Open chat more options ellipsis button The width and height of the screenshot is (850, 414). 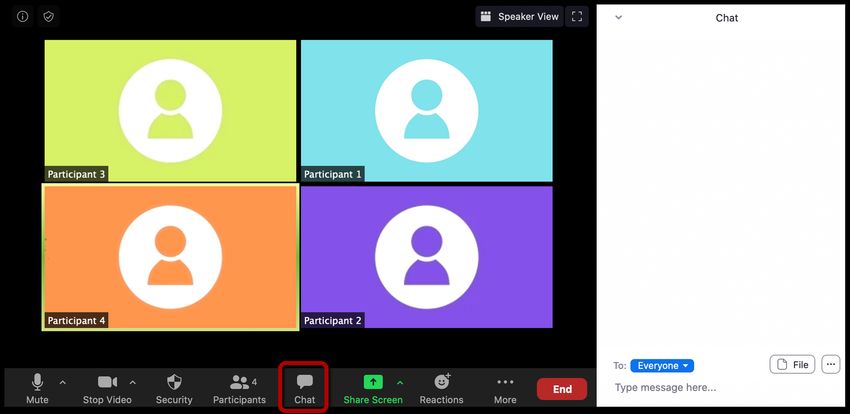831,365
